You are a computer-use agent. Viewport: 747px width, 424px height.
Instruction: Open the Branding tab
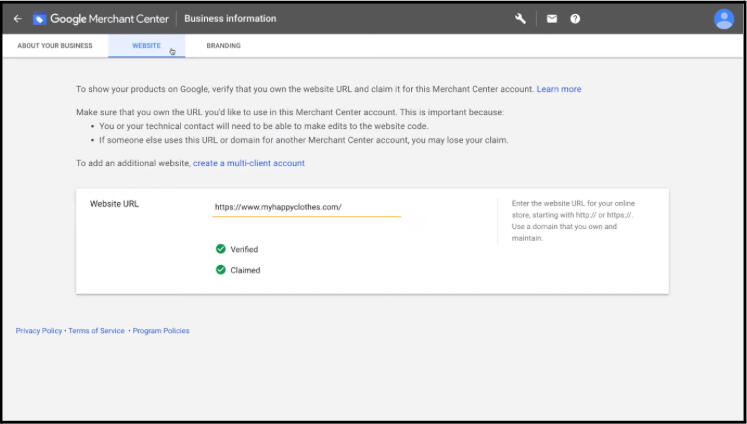click(x=223, y=46)
